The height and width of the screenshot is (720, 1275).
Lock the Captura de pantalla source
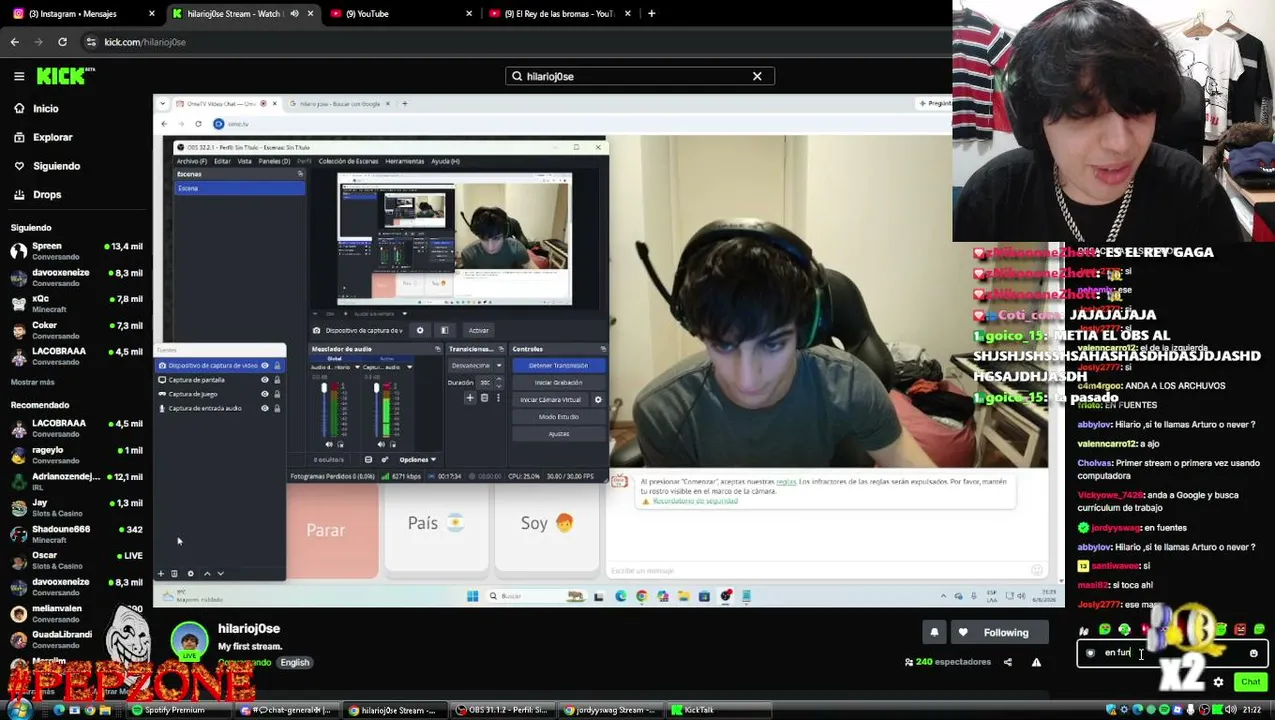[x=277, y=380]
